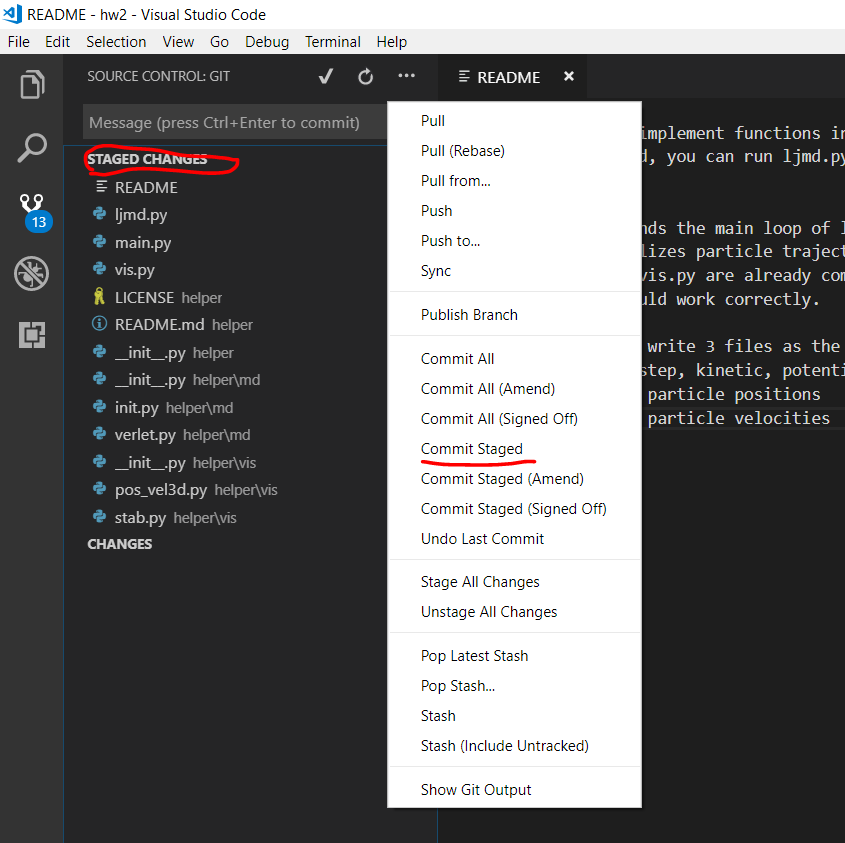Open the Extensions view in activity bar

32,335
